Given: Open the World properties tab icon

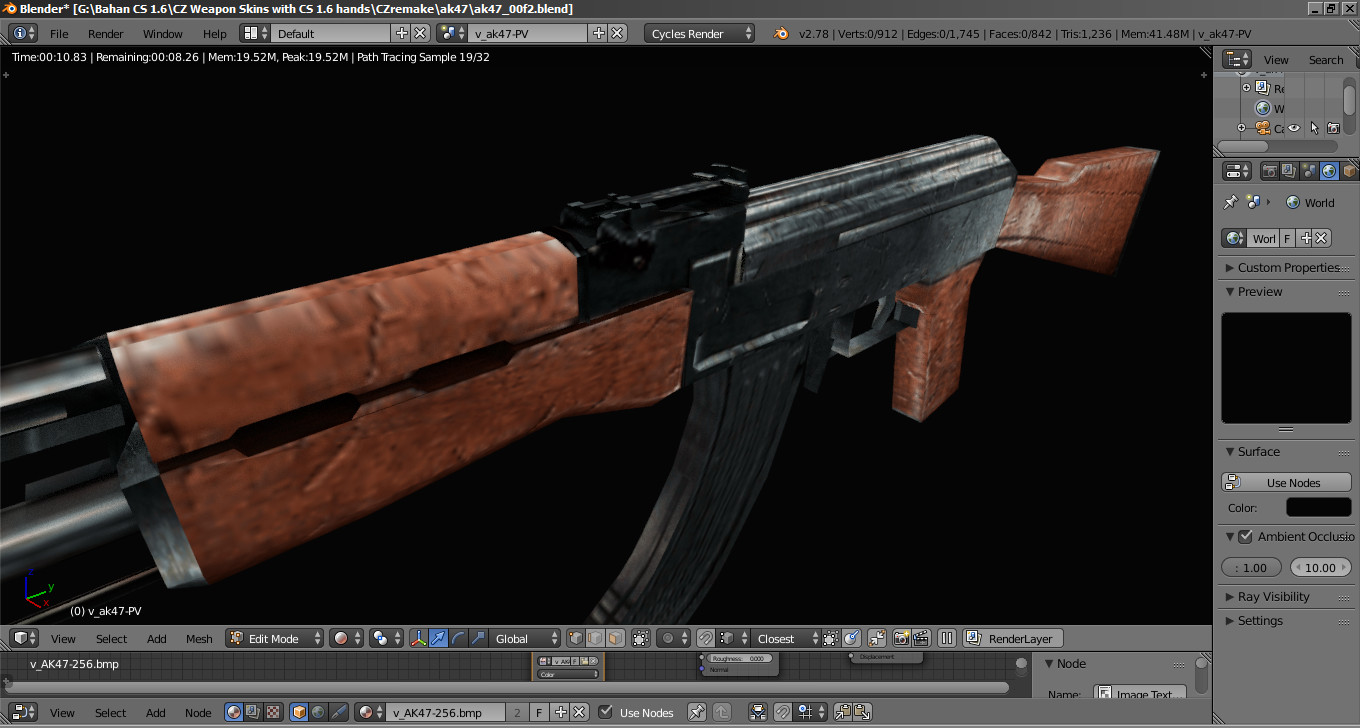Looking at the screenshot, I should 1330,171.
